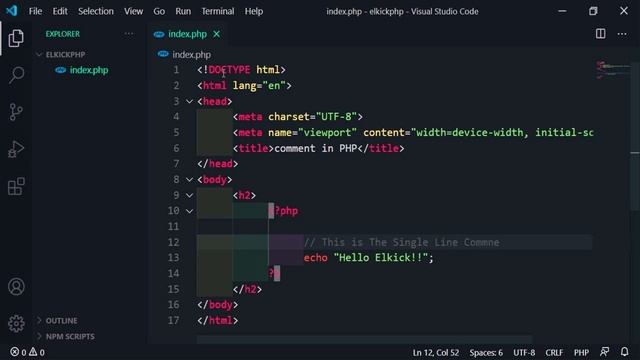640x360 pixels.
Task: Open the Edit menu
Action: (x=60, y=11)
